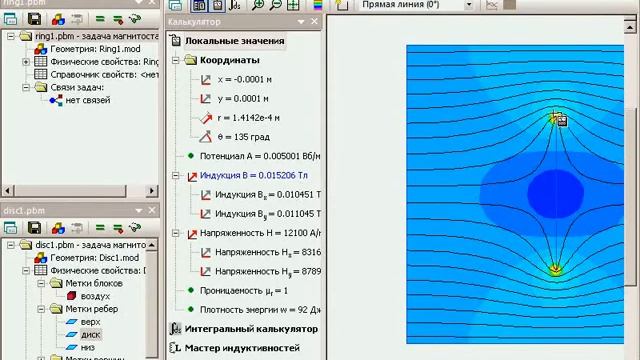Click the x = -0.0001 м value
This screenshot has width=640, height=360.
click(244, 80)
